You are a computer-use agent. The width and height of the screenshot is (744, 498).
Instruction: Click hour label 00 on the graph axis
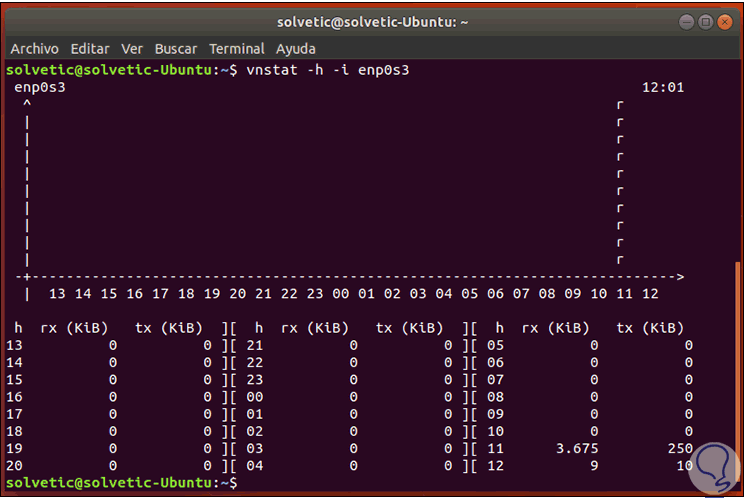tap(341, 294)
